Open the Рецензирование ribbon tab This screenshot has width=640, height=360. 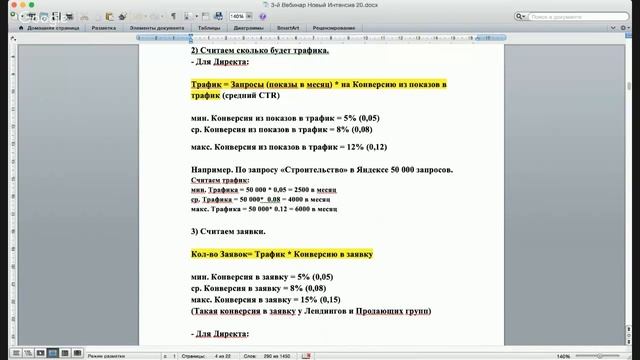tap(333, 28)
